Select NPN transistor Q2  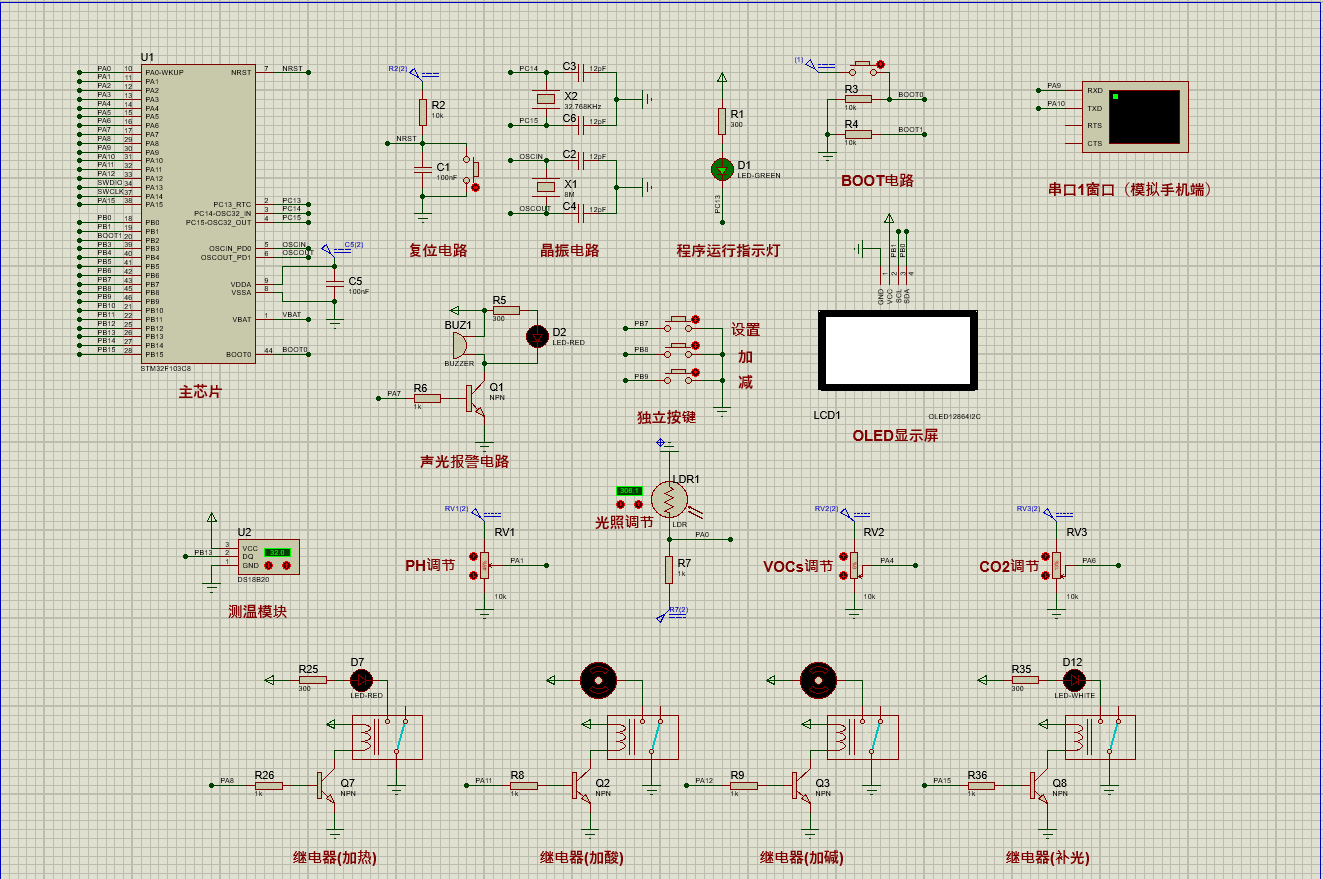[x=582, y=786]
